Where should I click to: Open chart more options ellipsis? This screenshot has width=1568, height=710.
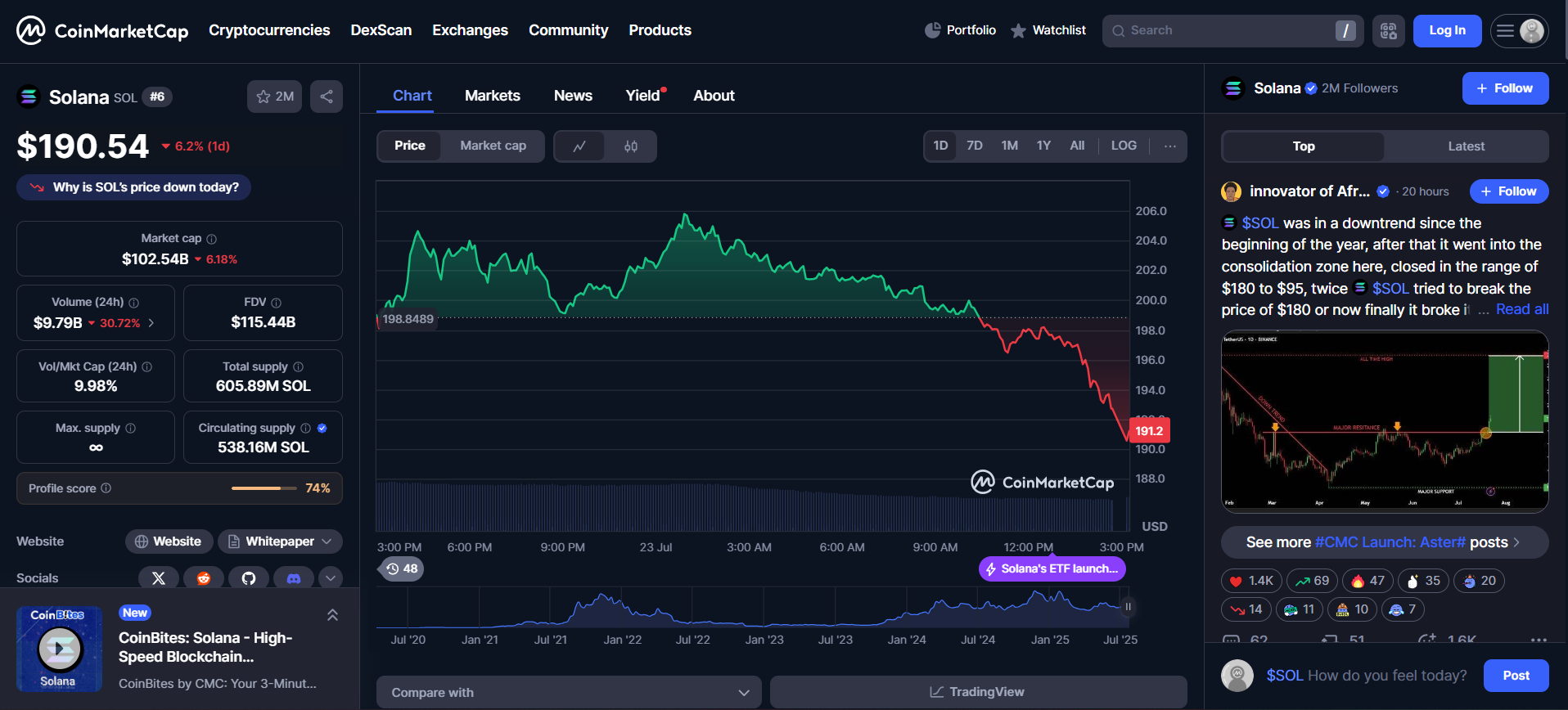(1170, 146)
